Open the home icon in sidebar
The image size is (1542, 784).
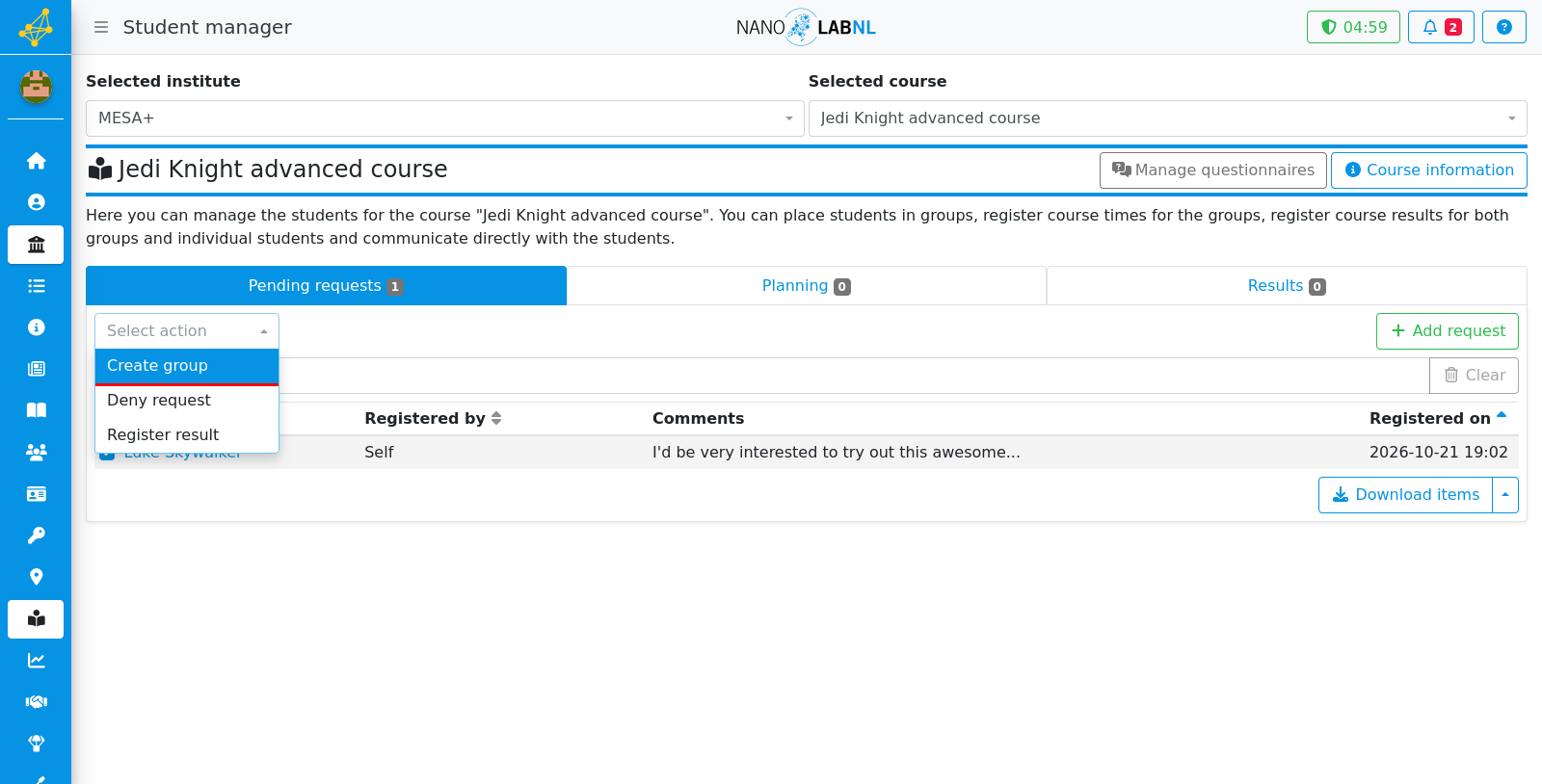click(x=36, y=161)
